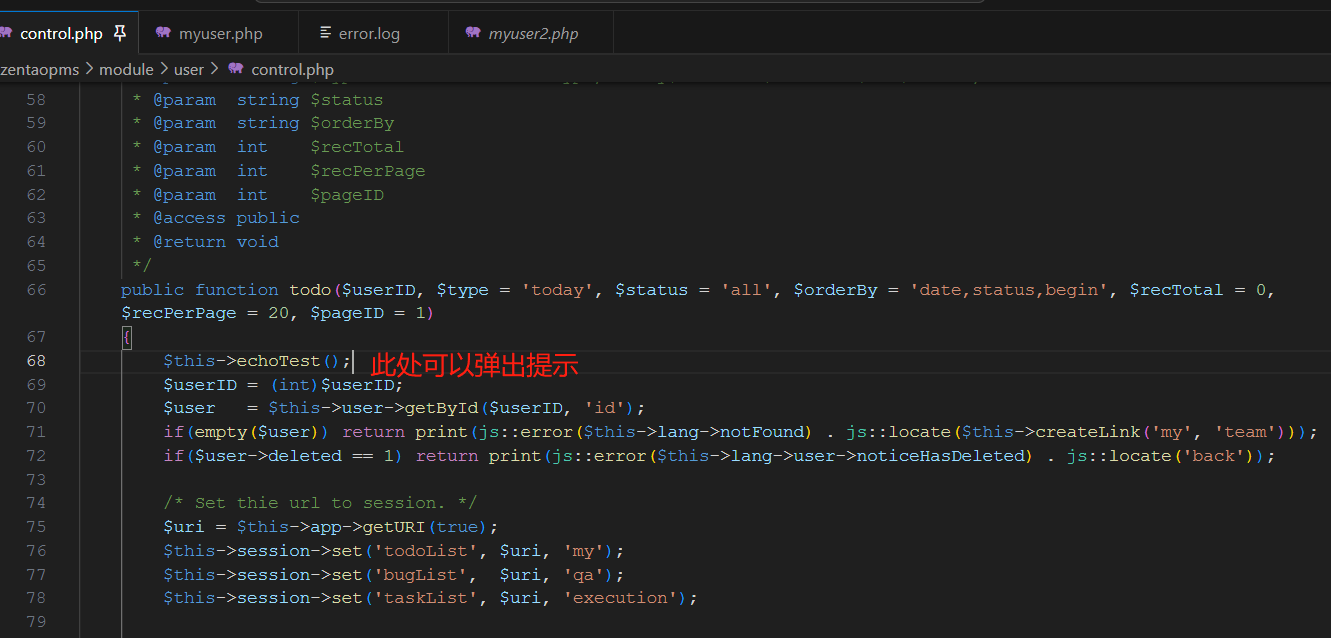Click the zentaopms breadcrumb segment
The height and width of the screenshot is (638, 1331).
coord(39,69)
